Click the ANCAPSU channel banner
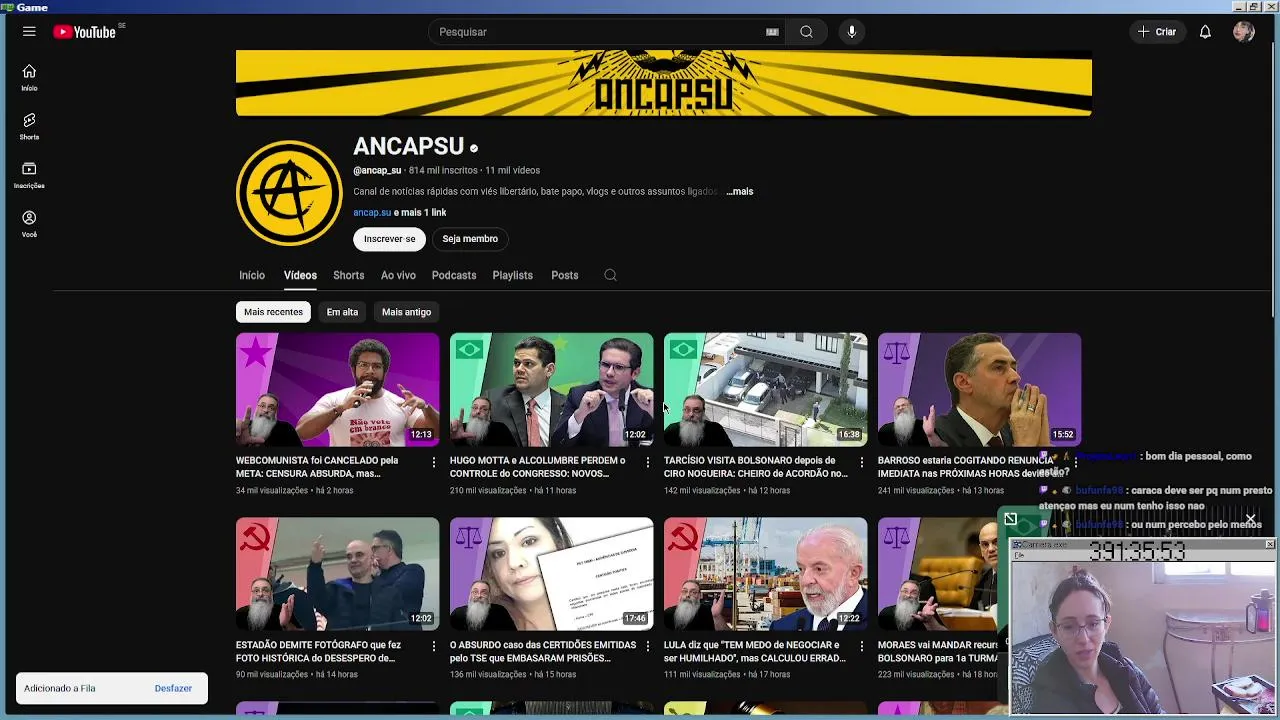The image size is (1280, 720). [x=664, y=83]
